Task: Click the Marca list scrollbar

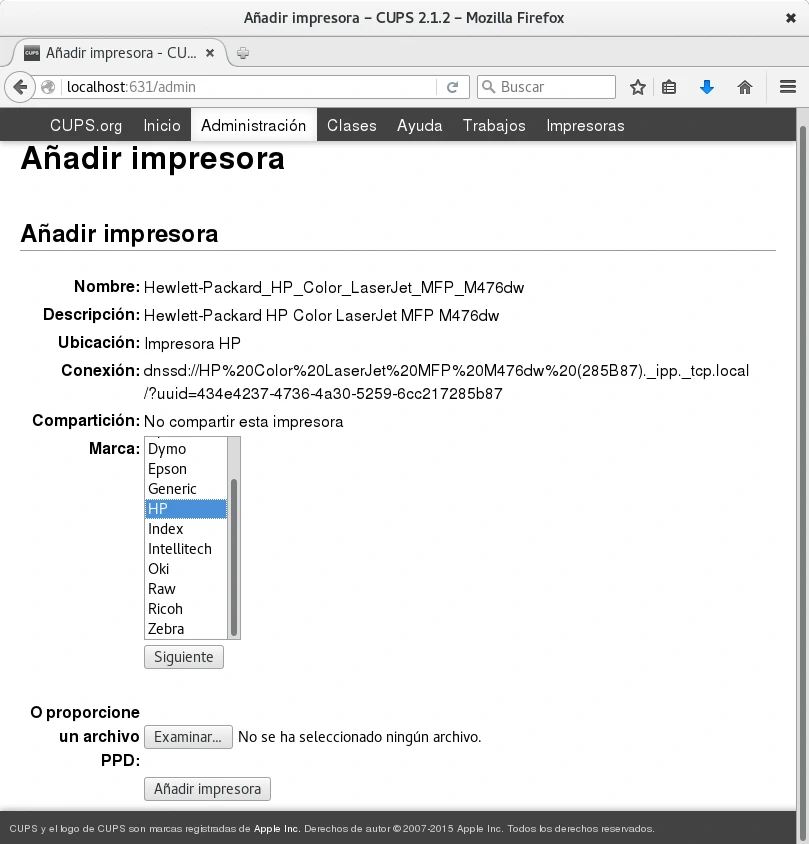Action: (234, 555)
